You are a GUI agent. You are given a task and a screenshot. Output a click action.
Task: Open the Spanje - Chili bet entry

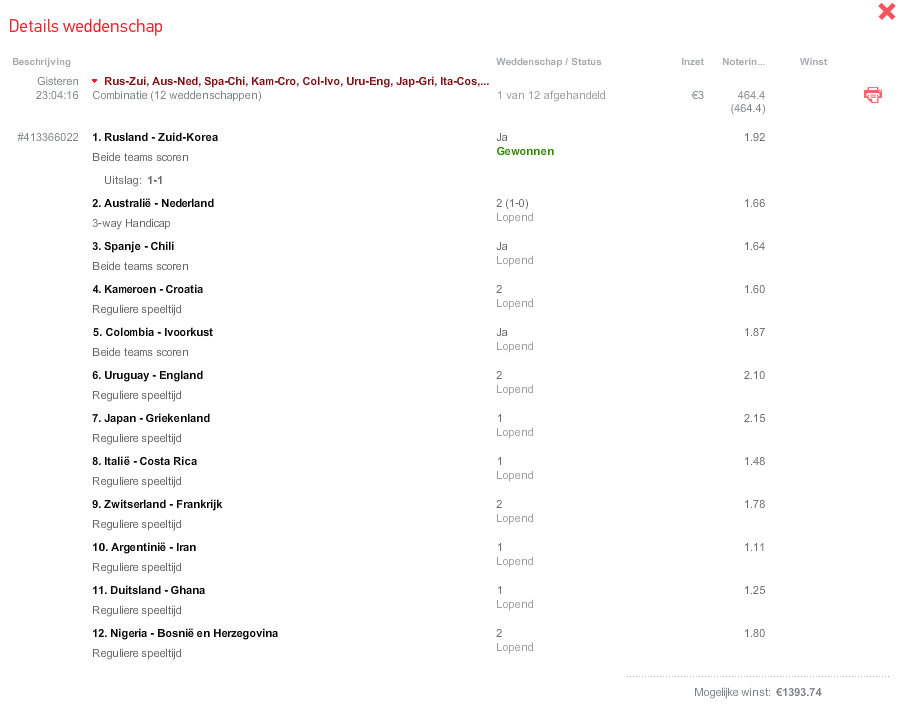[x=133, y=246]
